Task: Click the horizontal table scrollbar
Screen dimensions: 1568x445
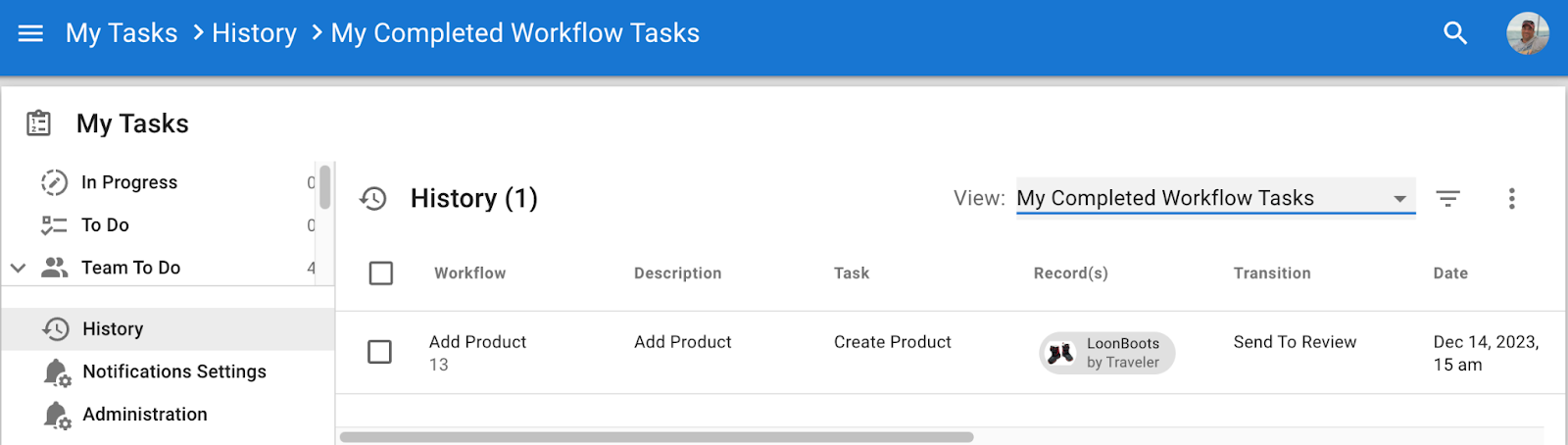Action: (x=657, y=437)
